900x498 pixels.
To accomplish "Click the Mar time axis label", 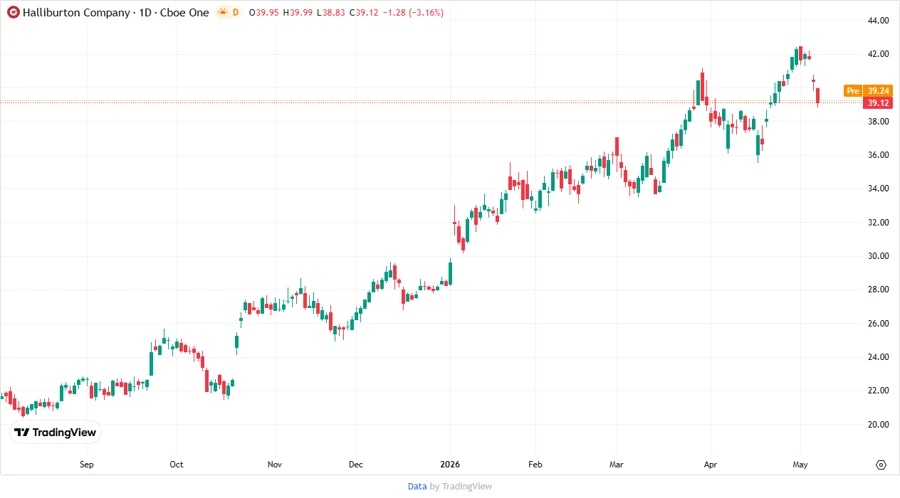I will (x=616, y=464).
